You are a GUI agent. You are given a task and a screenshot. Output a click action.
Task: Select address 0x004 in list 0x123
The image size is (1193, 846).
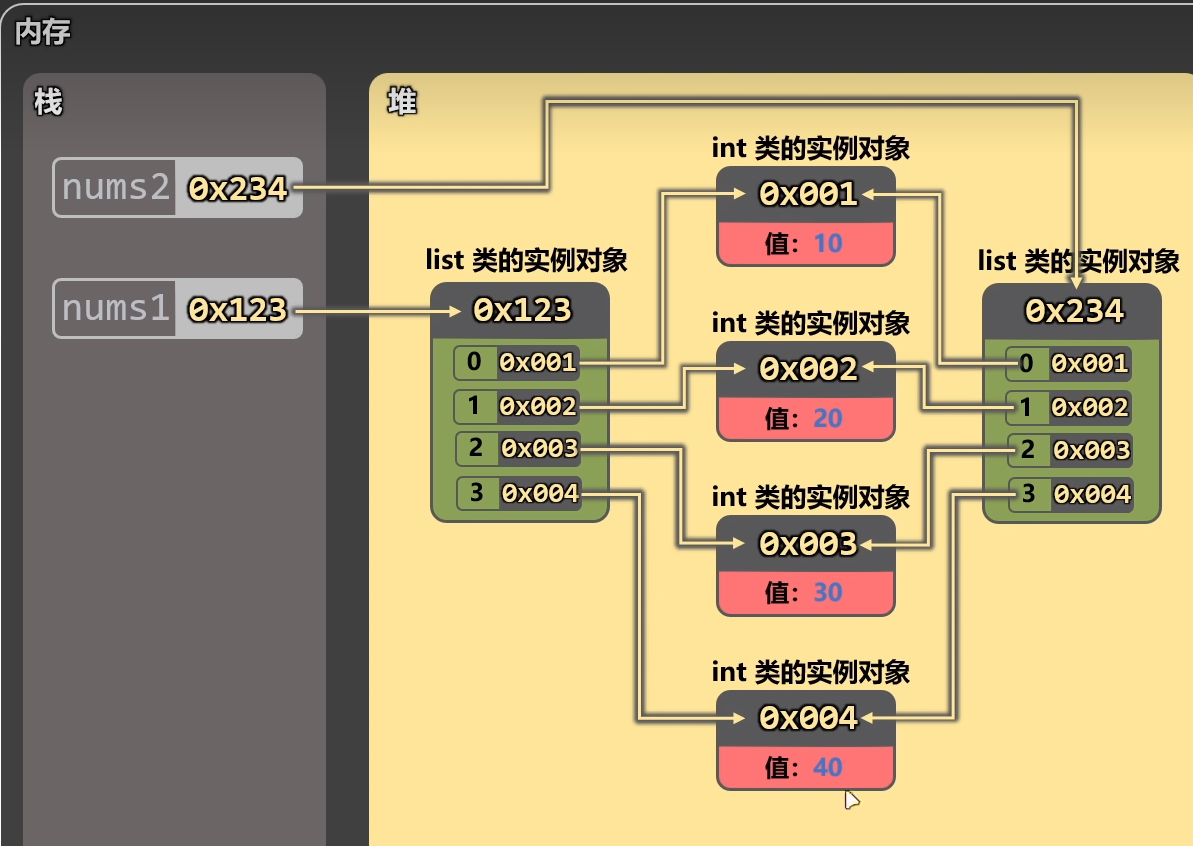540,493
